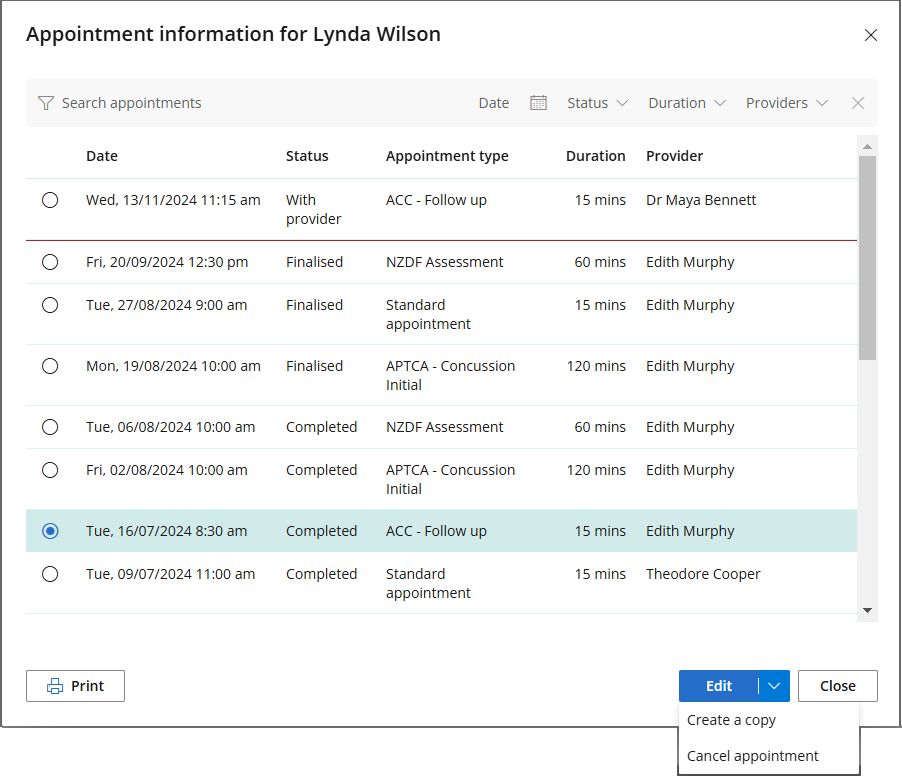Click 60 mins on the 20/09/2024 row
Viewport: 902px width, 776px height.
pyautogui.click(x=599, y=262)
